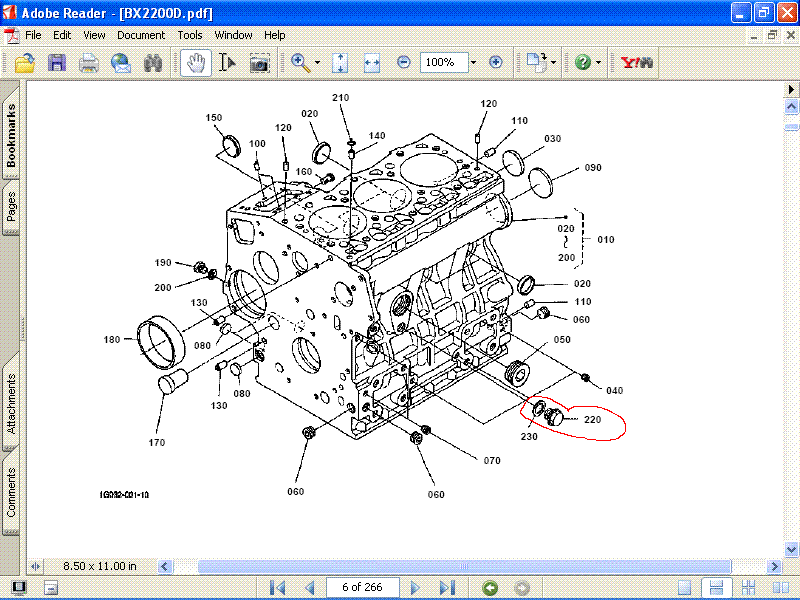Open the zoom percentage dropdown
The height and width of the screenshot is (600, 800).
coord(473,63)
